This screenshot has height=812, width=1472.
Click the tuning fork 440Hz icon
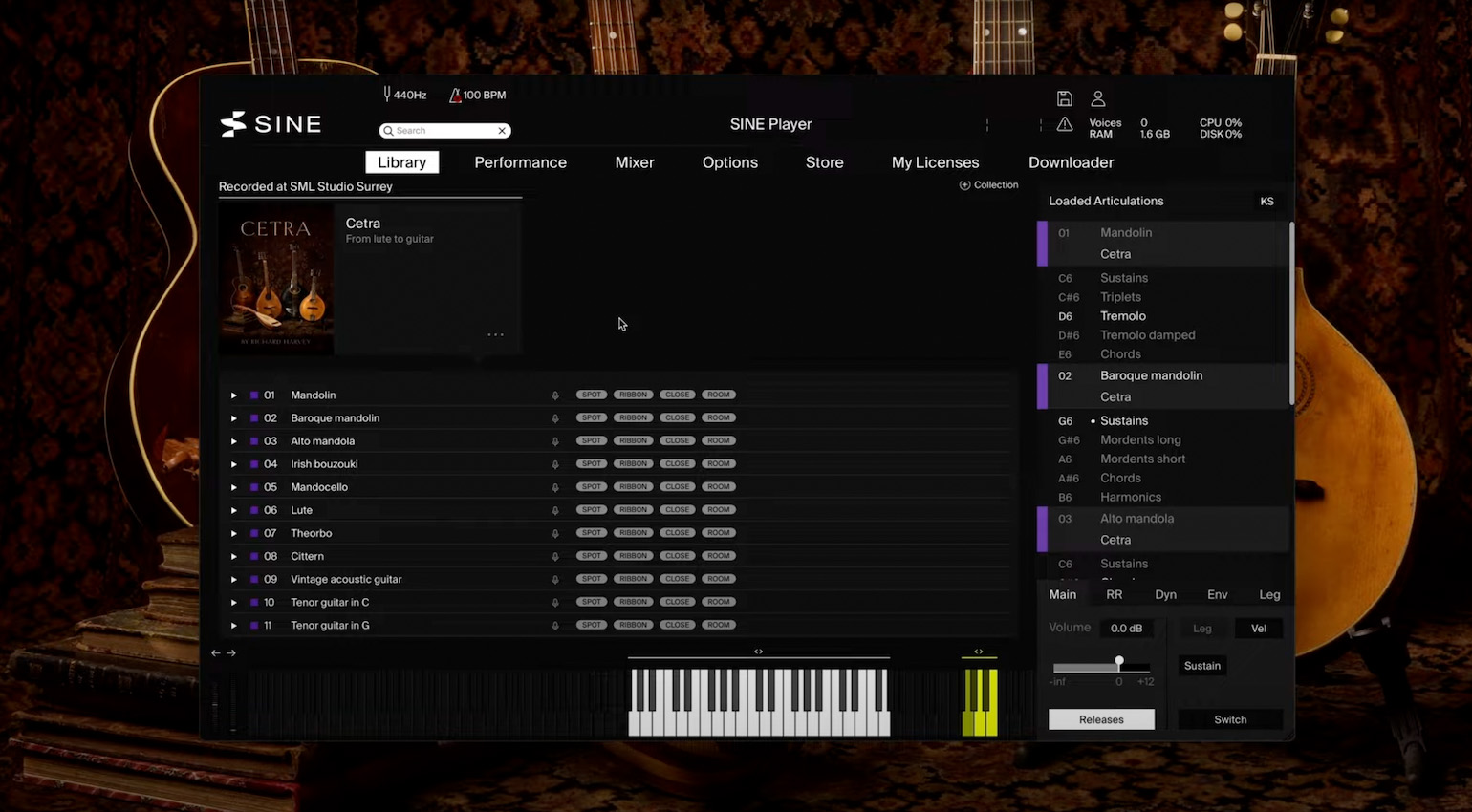[387, 95]
